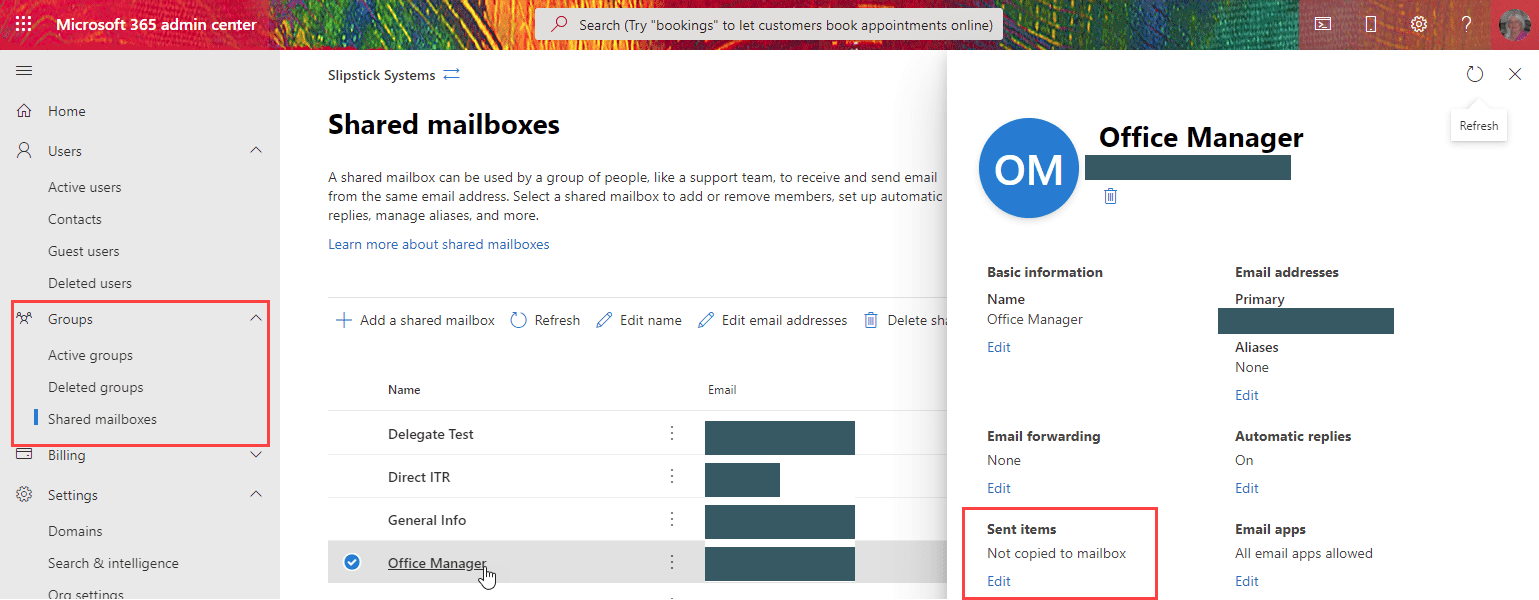Select the Direct ITR mailbox
The height and width of the screenshot is (600, 1539).
tap(419, 477)
